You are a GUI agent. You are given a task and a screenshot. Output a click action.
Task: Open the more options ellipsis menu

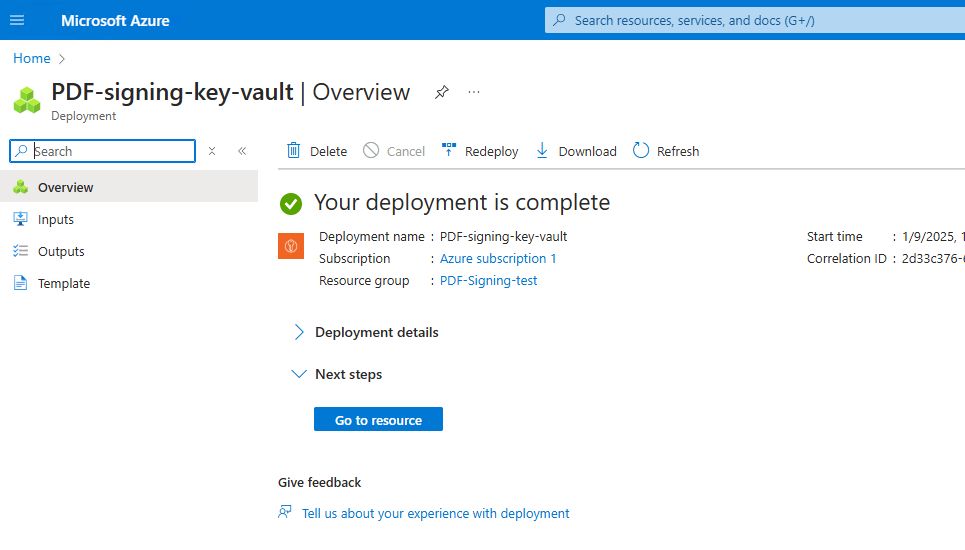point(473,92)
